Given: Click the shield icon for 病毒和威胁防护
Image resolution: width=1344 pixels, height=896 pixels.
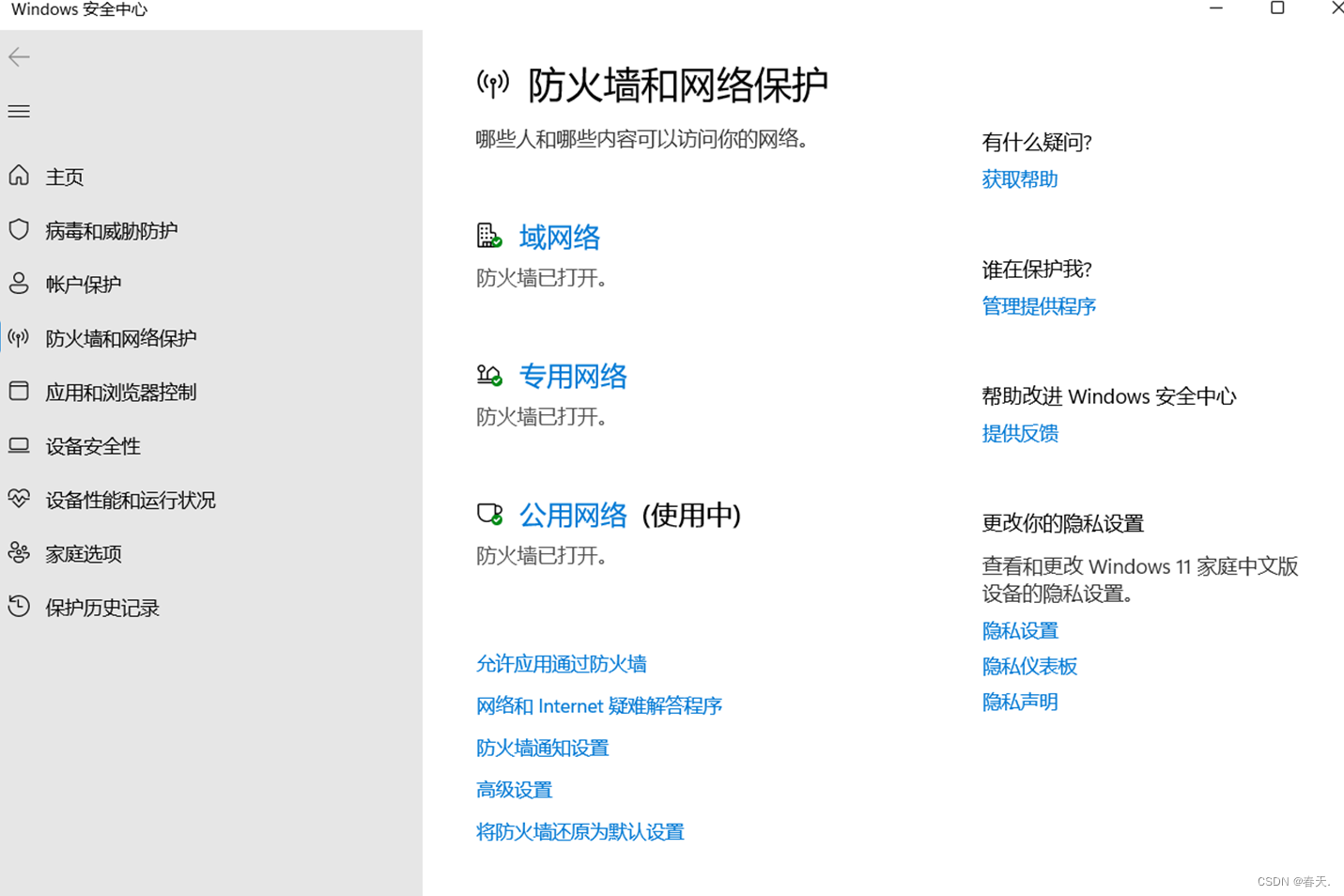Looking at the screenshot, I should 19,229.
